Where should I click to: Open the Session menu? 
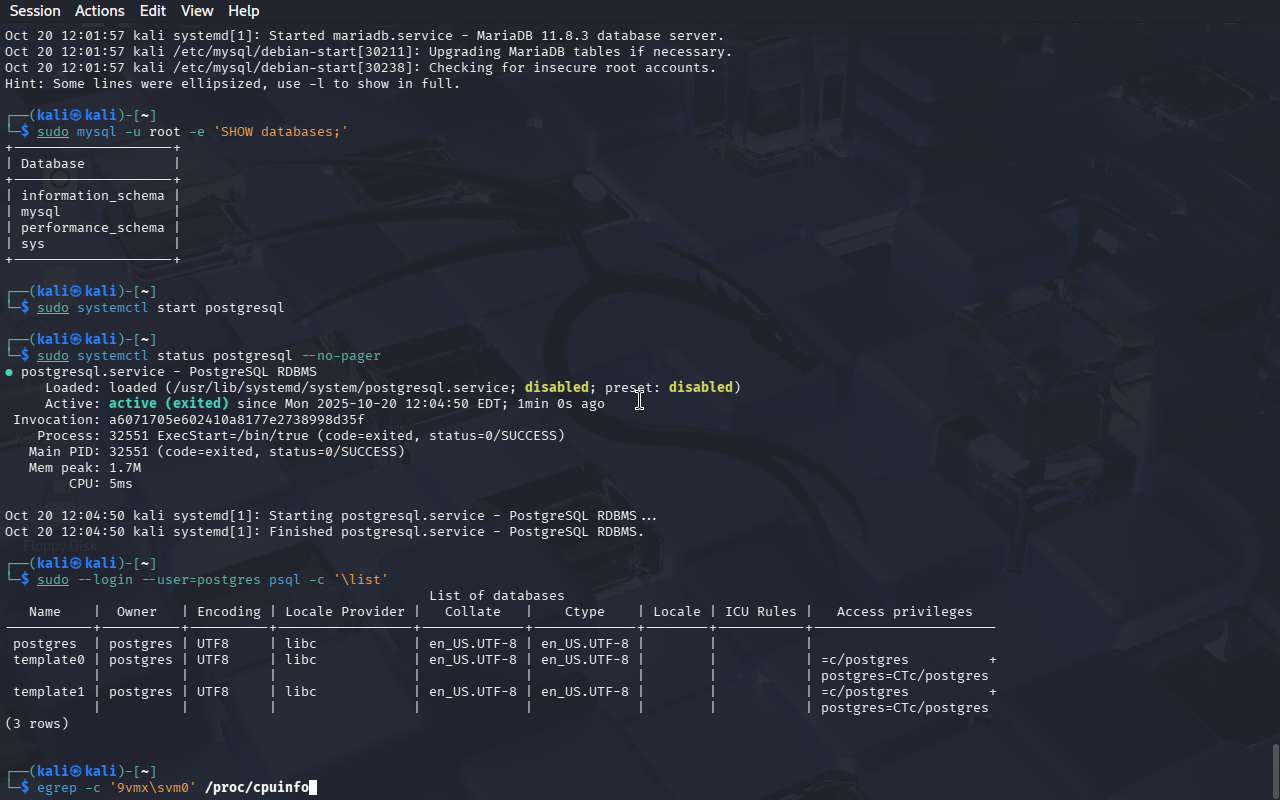(x=35, y=11)
